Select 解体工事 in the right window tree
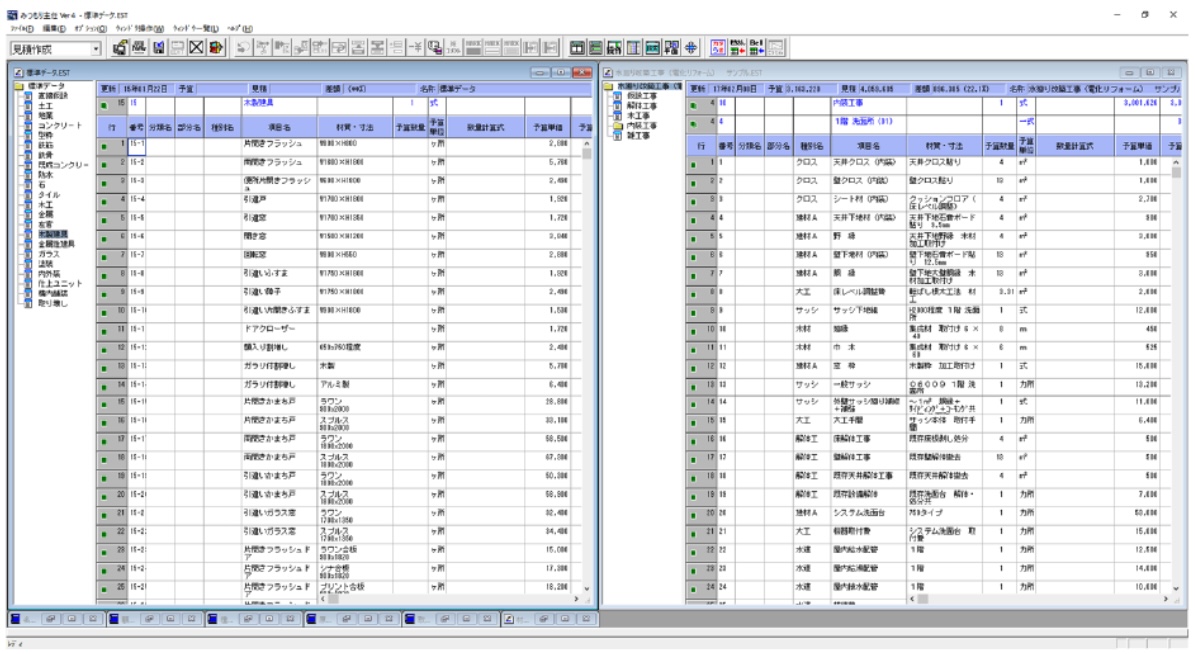 coord(642,107)
